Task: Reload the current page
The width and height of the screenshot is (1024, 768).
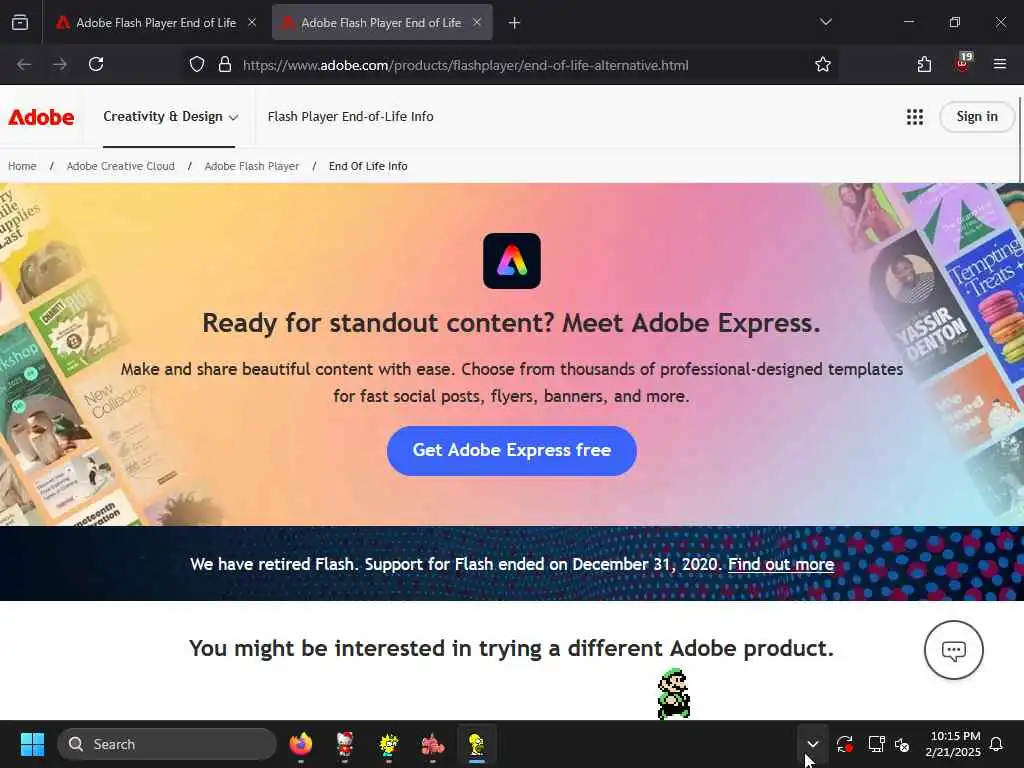Action: click(96, 64)
